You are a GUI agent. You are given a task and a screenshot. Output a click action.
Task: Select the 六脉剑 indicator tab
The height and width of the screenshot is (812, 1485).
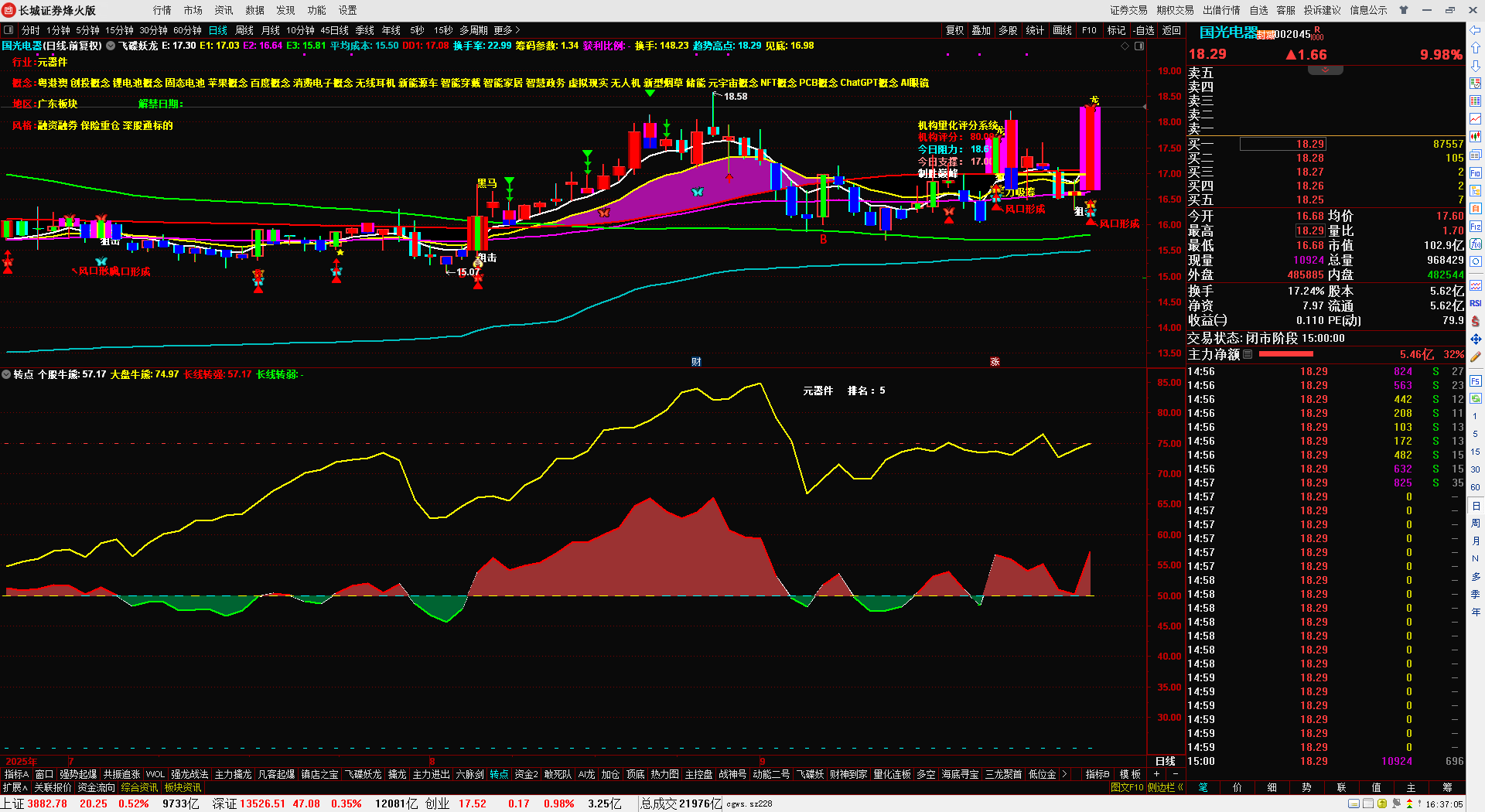[469, 774]
